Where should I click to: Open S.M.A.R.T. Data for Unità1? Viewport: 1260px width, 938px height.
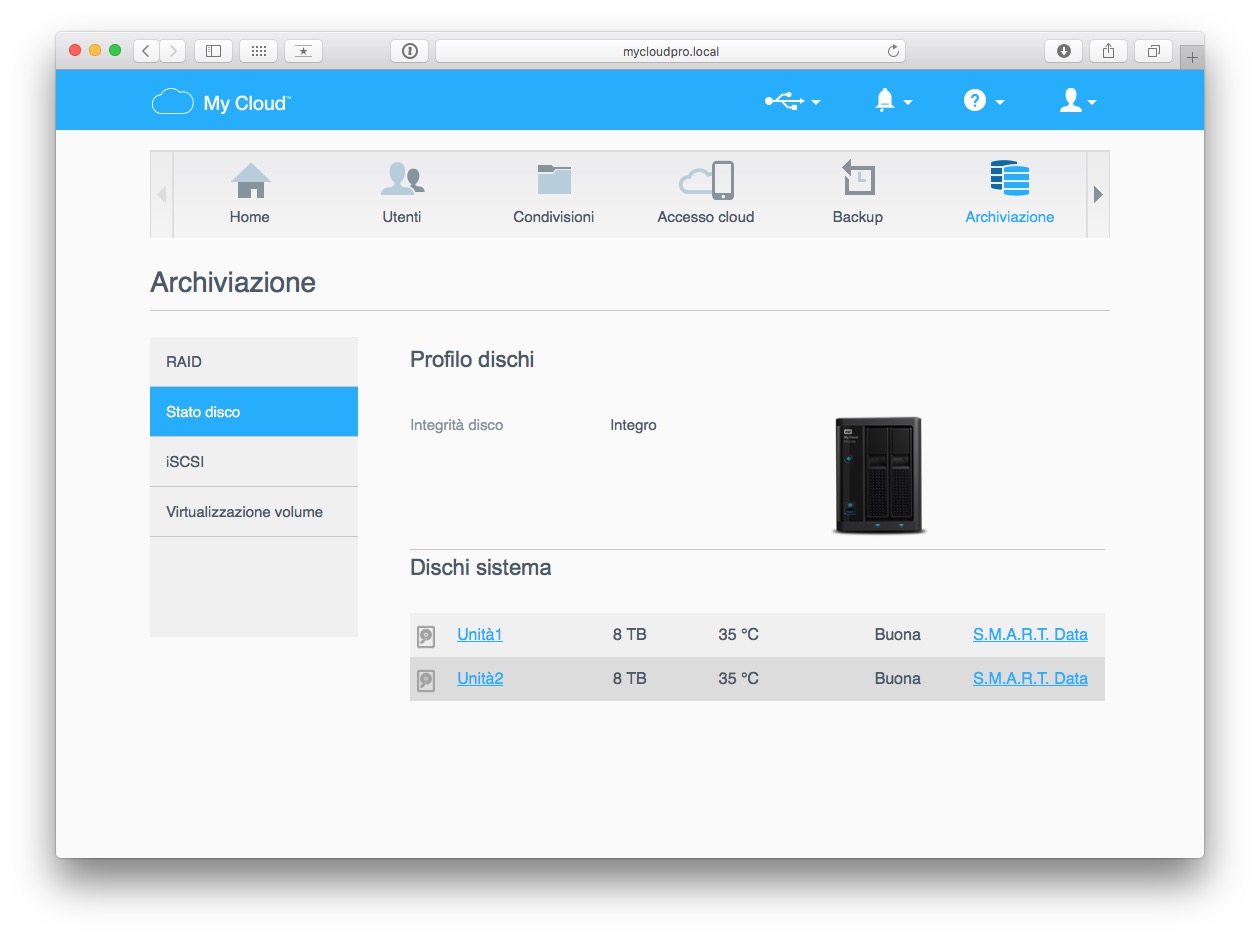point(1030,634)
